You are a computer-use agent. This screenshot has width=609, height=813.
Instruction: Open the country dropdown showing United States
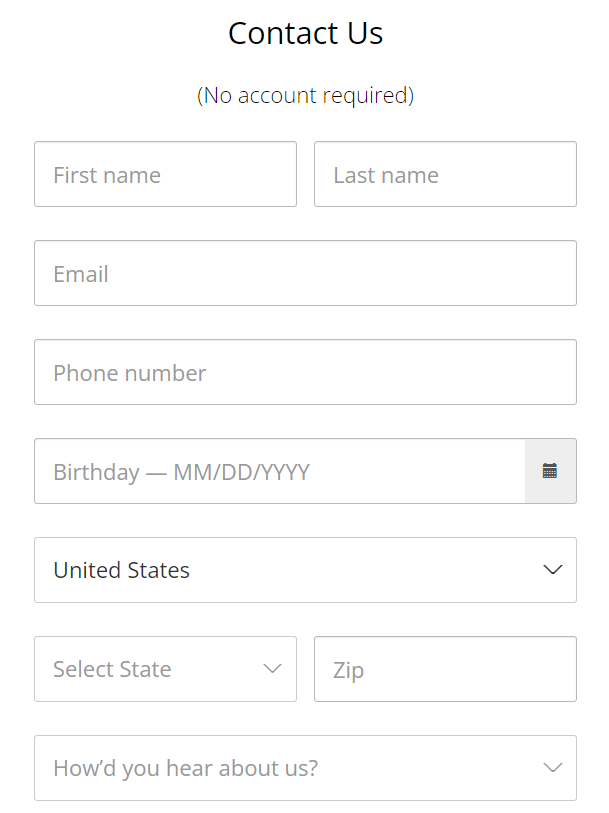305,570
